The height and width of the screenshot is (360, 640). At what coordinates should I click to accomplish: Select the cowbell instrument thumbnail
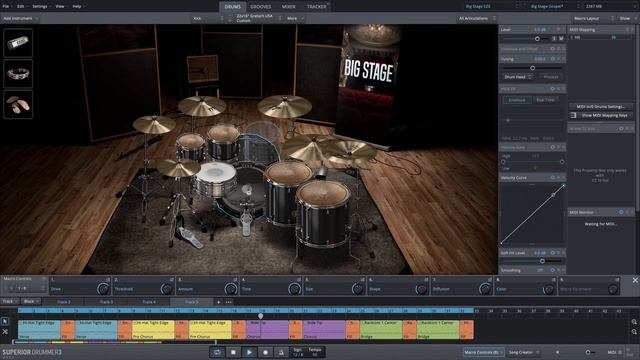pyautogui.click(x=18, y=42)
